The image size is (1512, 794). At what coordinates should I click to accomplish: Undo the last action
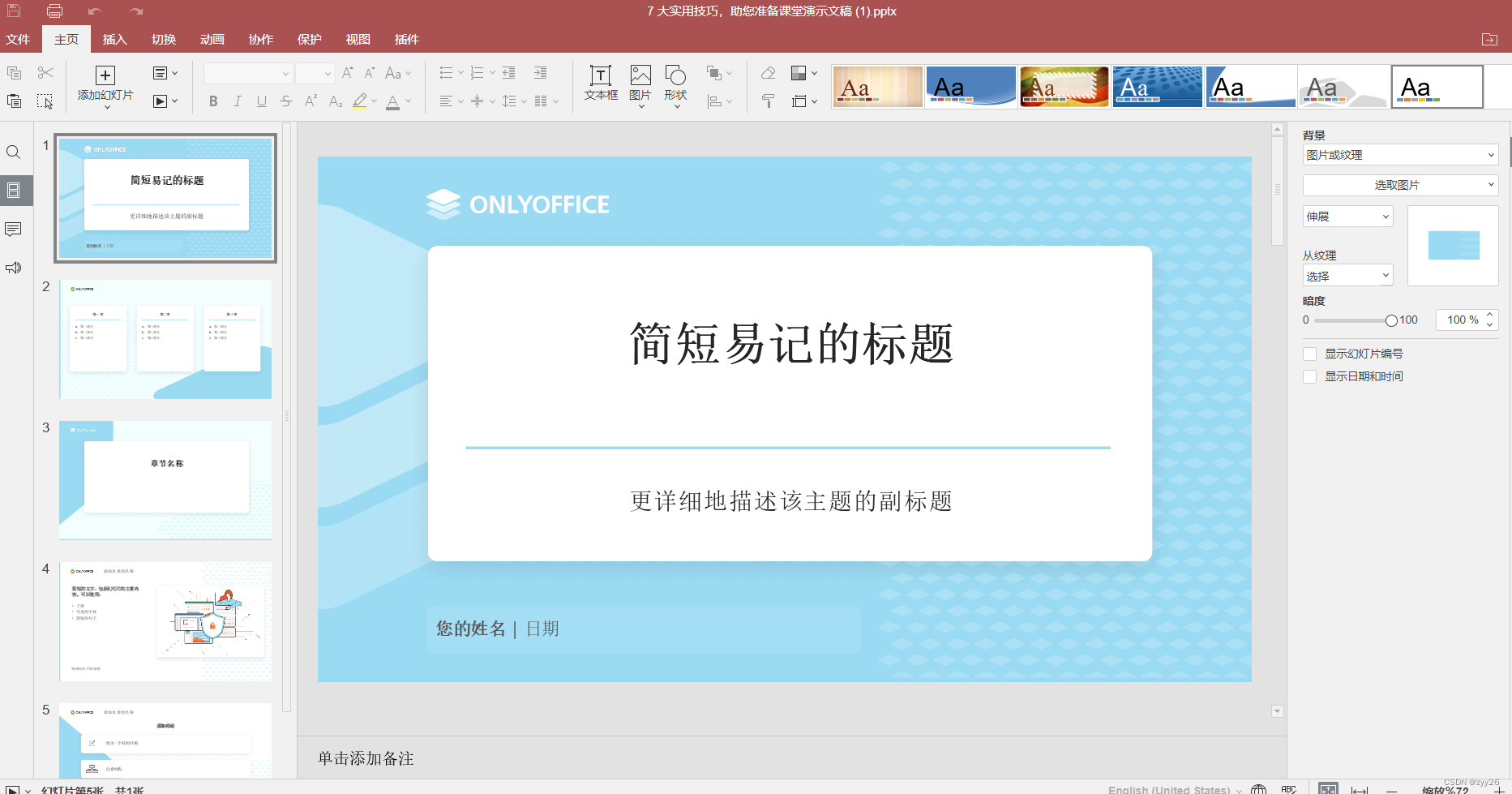(x=95, y=11)
